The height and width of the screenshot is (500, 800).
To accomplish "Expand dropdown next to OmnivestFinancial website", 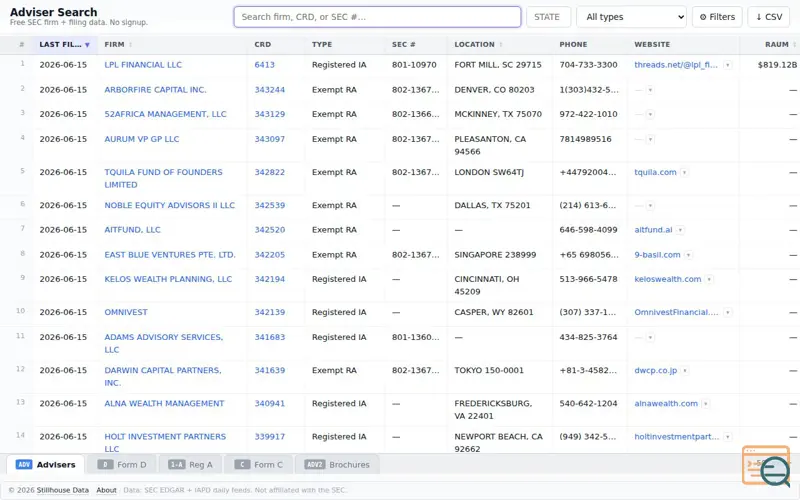I will coord(728,312).
